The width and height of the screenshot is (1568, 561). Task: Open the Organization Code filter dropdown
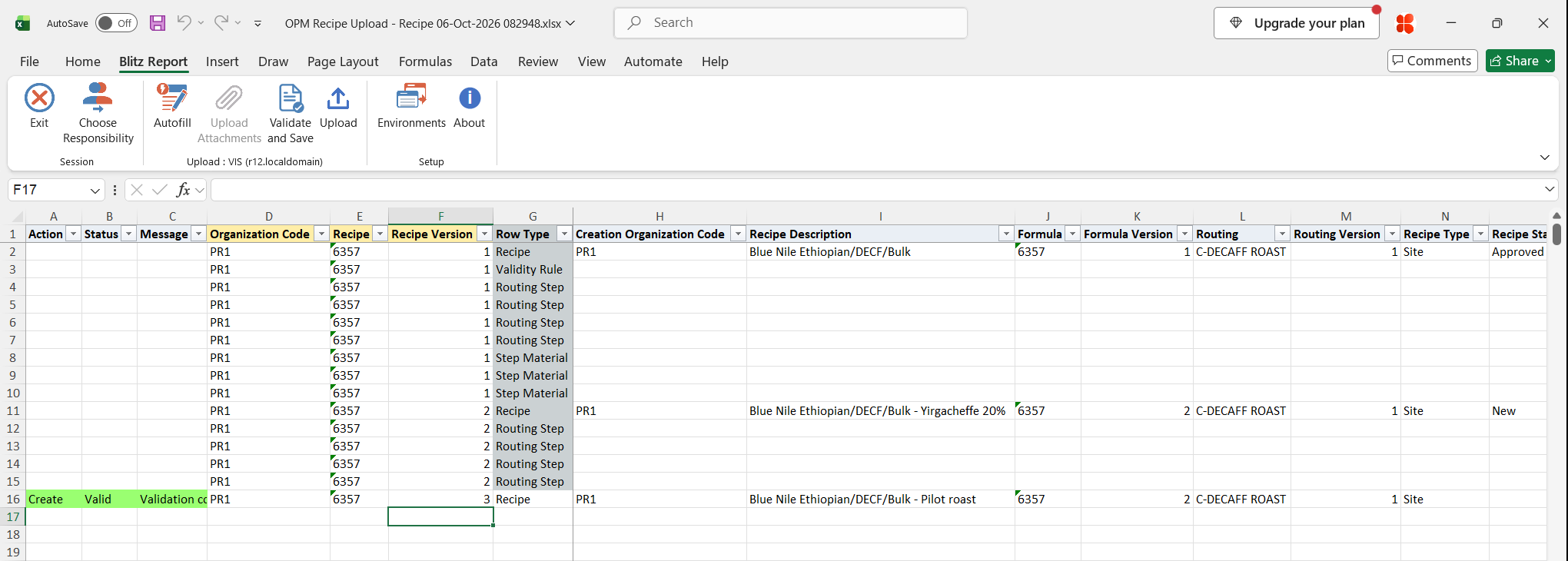[321, 234]
